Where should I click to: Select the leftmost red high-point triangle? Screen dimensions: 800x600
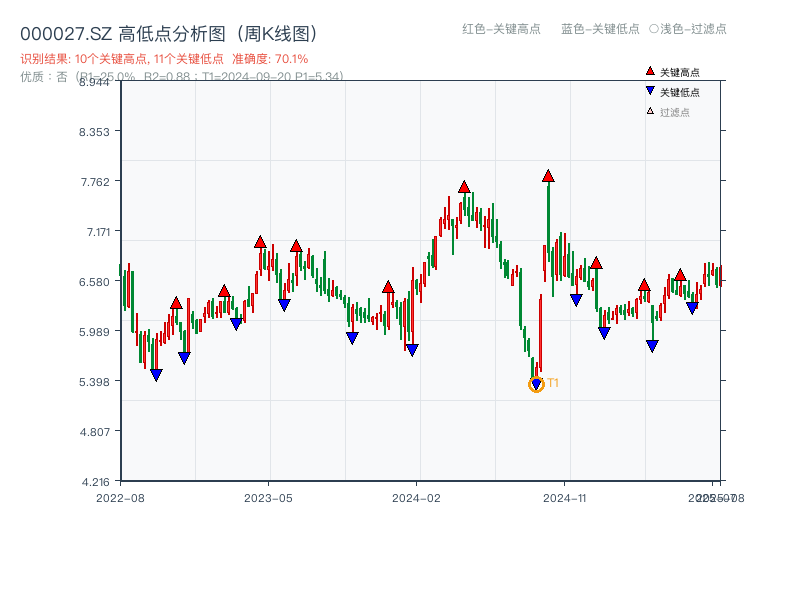click(x=176, y=303)
